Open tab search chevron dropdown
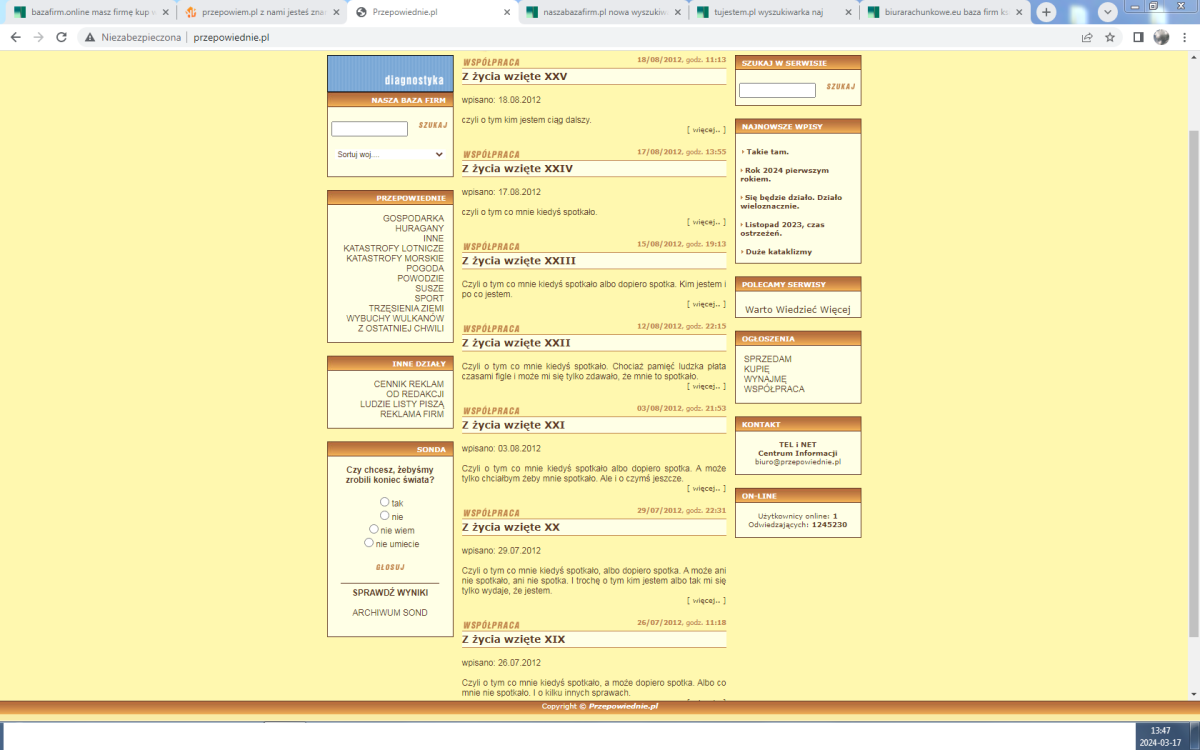 (x=1107, y=12)
